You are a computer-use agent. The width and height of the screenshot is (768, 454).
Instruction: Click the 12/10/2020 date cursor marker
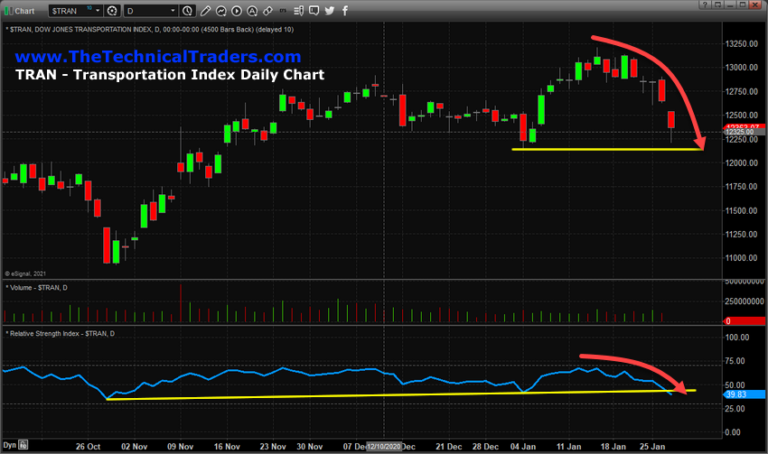point(386,444)
